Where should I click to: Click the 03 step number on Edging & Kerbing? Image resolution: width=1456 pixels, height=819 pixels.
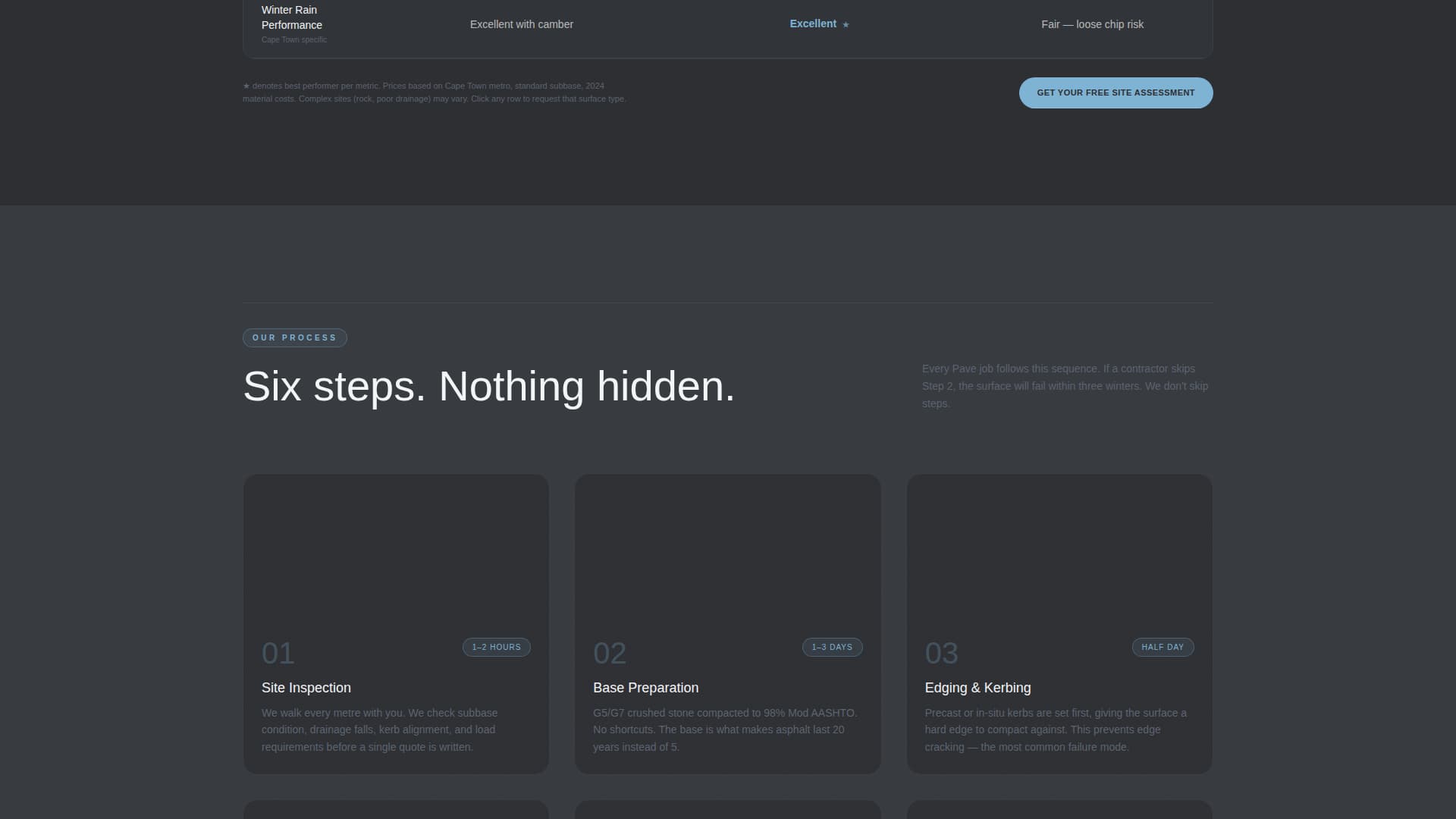940,653
